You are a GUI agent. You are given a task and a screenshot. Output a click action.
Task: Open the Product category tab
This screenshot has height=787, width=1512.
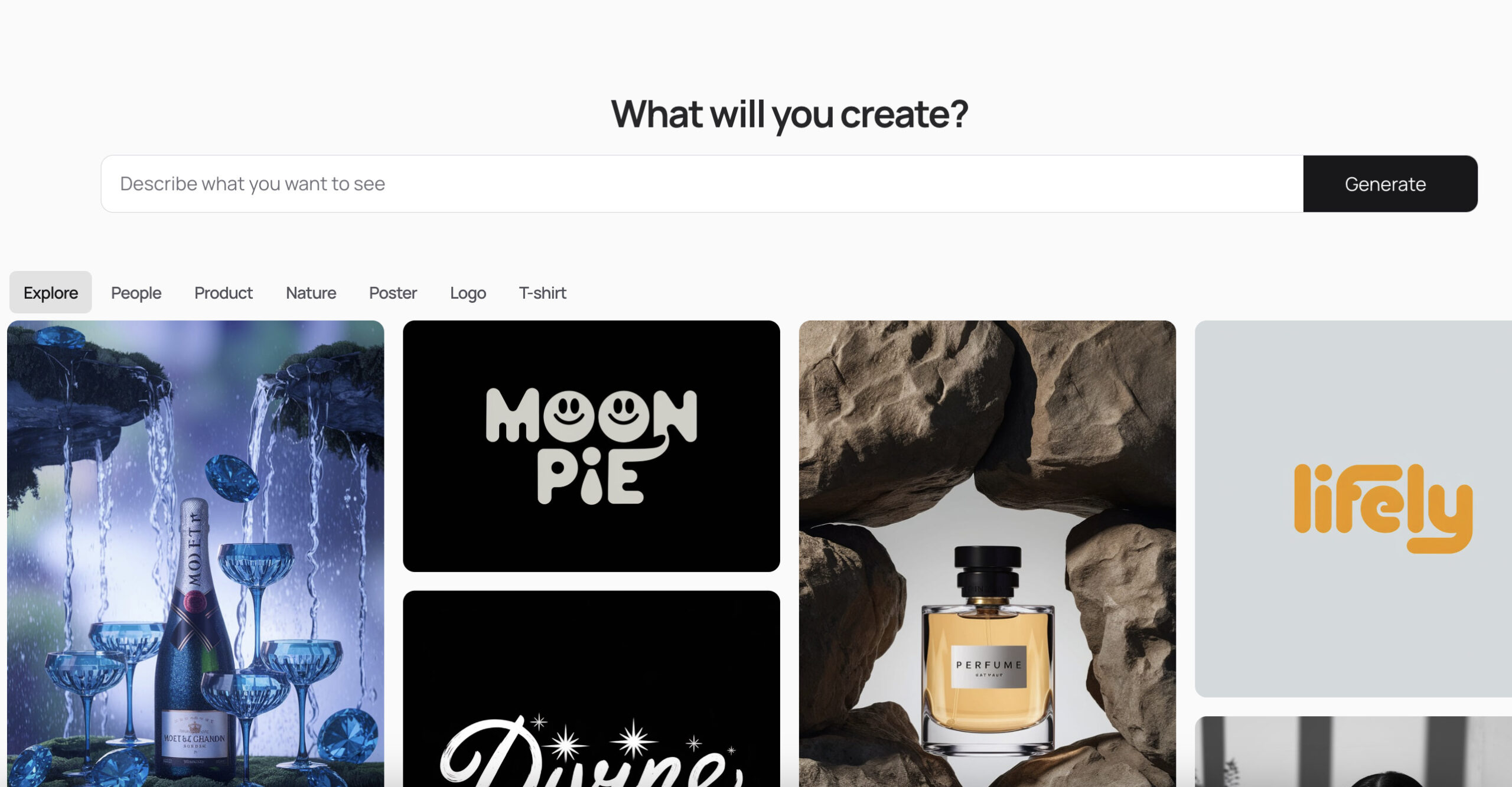coord(223,292)
